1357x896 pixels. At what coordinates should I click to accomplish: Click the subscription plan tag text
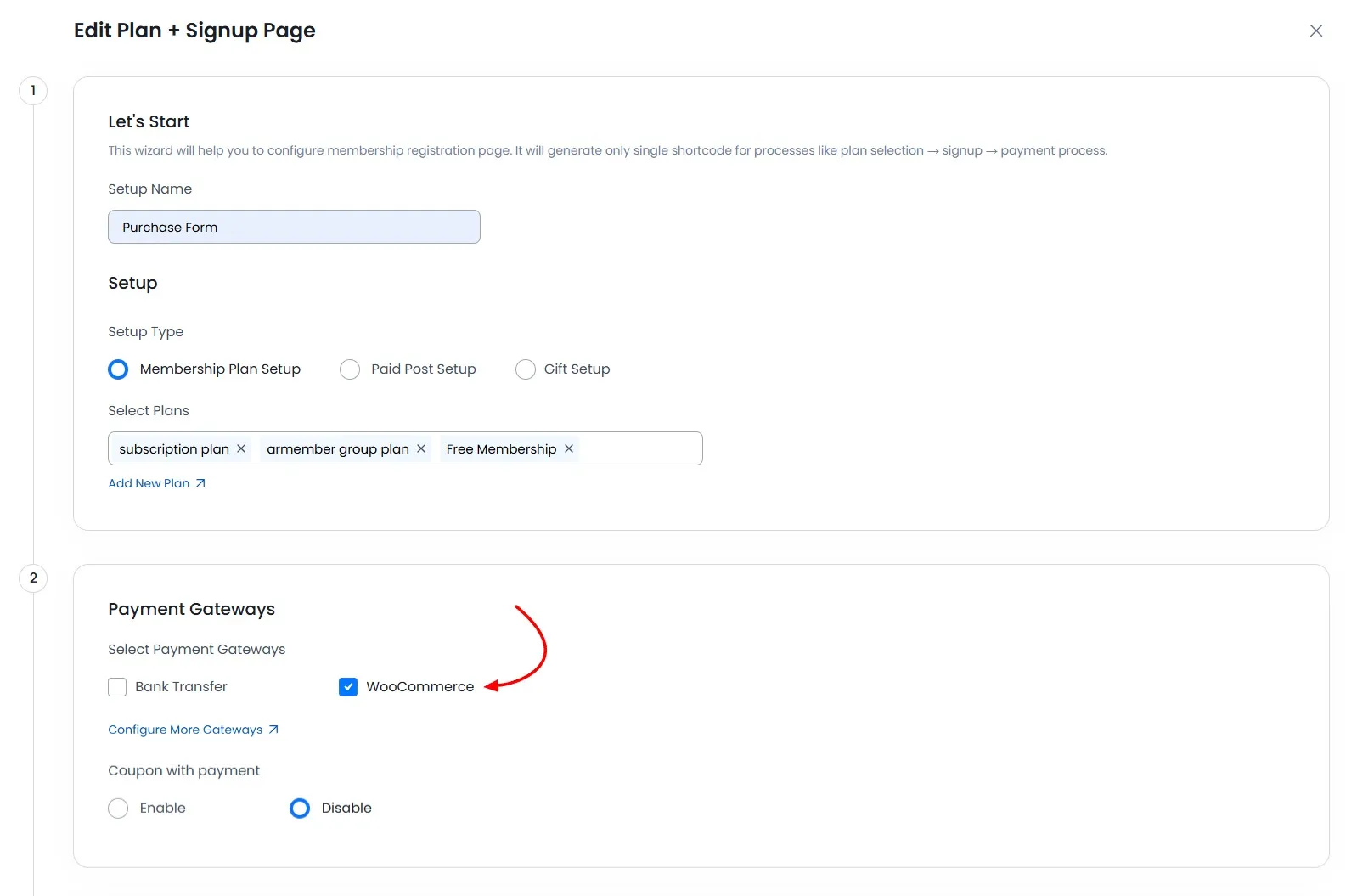(x=174, y=448)
